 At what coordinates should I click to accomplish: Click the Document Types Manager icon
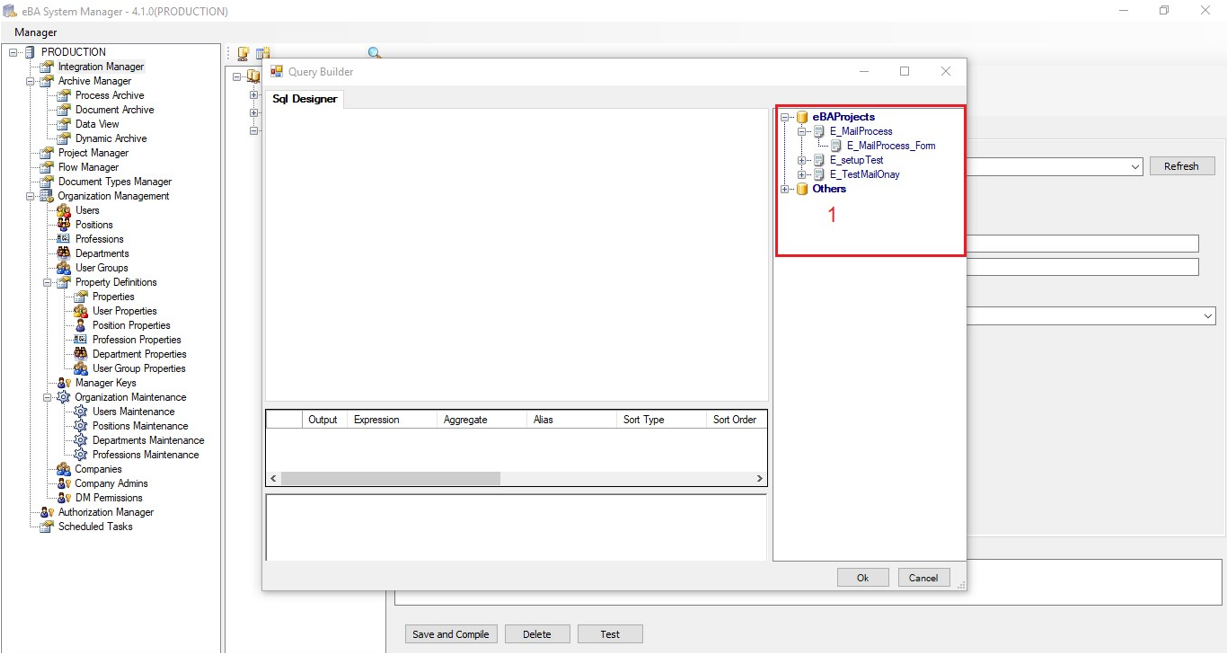coord(46,182)
